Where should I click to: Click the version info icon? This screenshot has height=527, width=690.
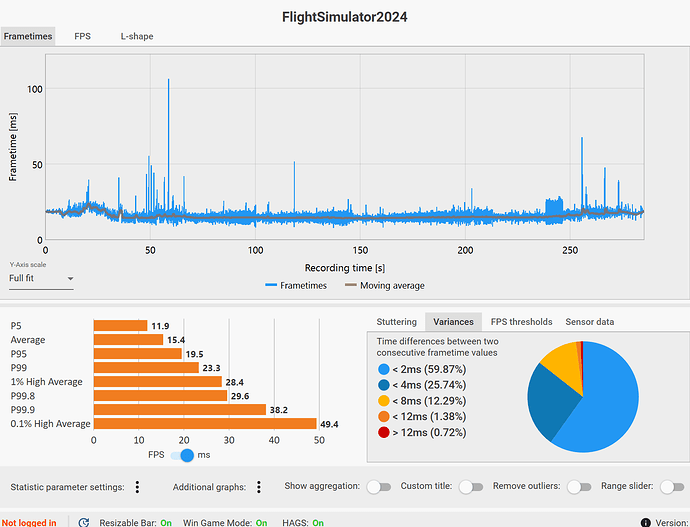coord(646,522)
